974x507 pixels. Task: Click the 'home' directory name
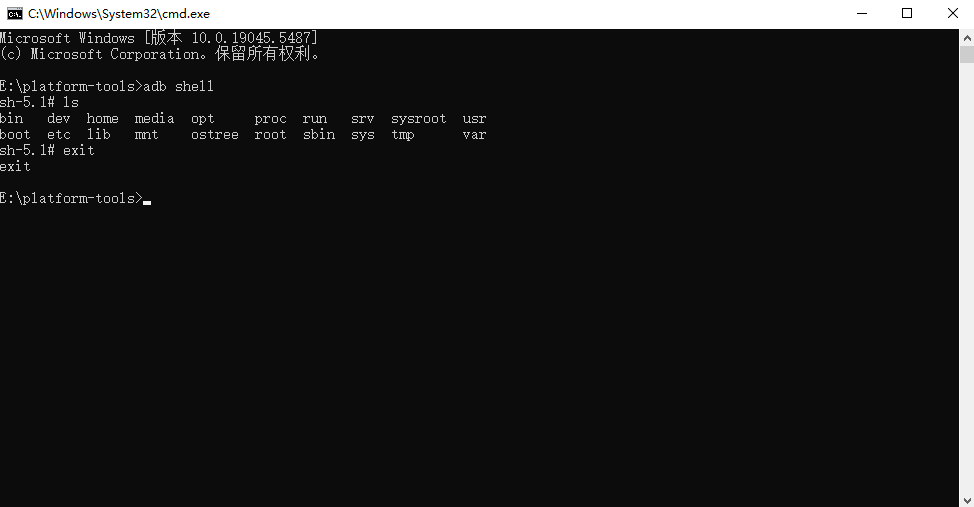click(x=102, y=119)
